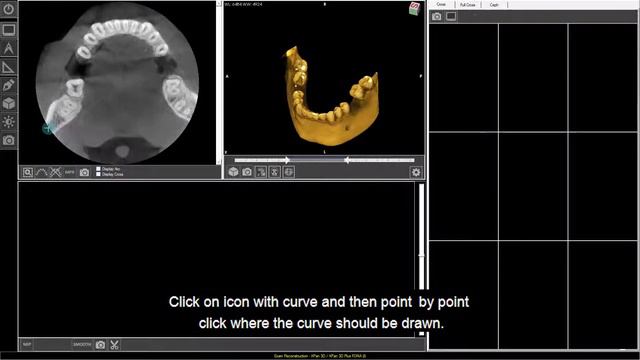The image size is (640, 360).
Task: Click the small text button next to delete curve
Action: point(70,172)
